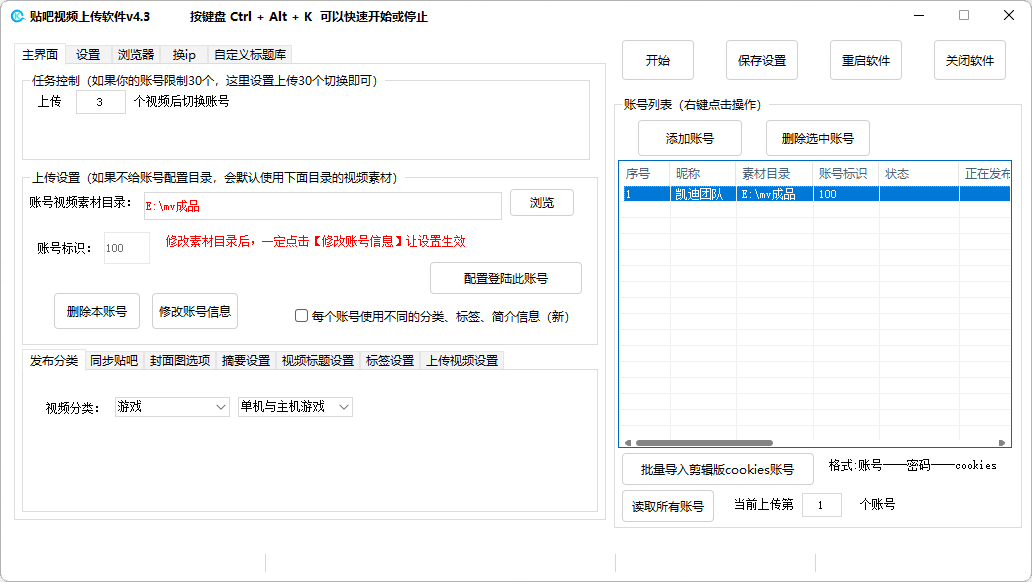Click the right arrow of the list scrollbar

coord(1002,443)
